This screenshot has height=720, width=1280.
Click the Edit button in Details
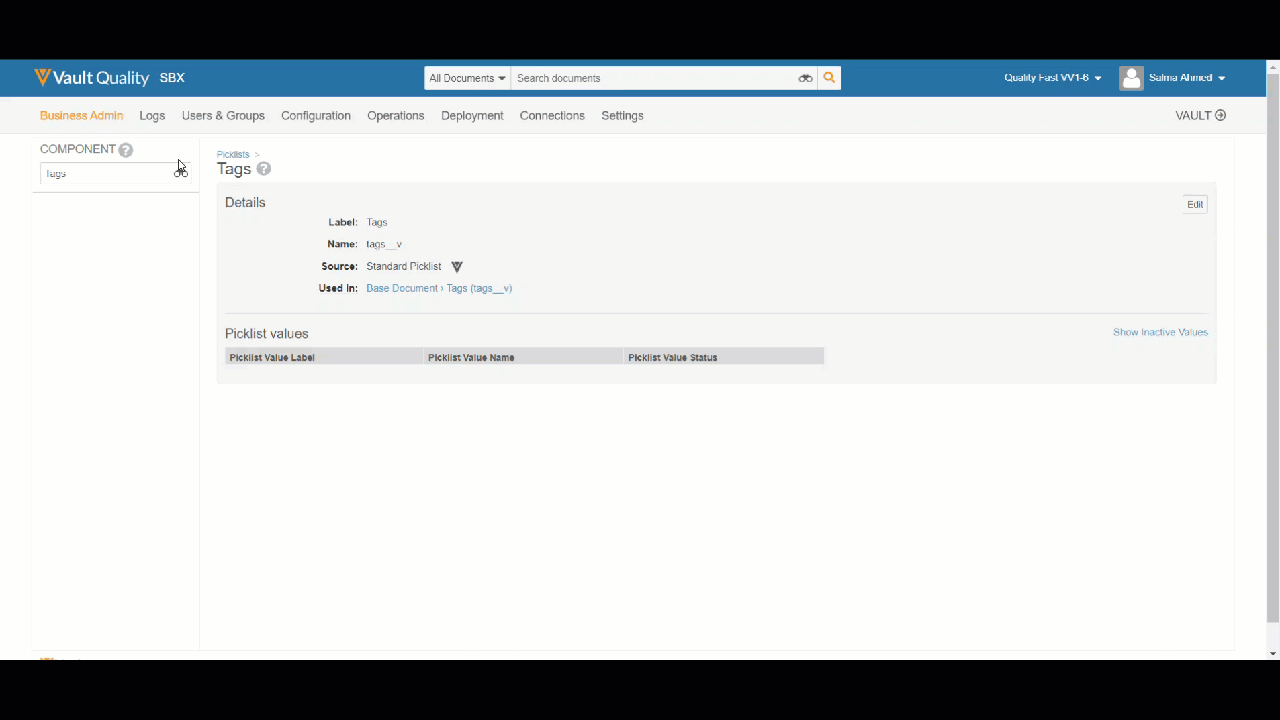(1195, 204)
